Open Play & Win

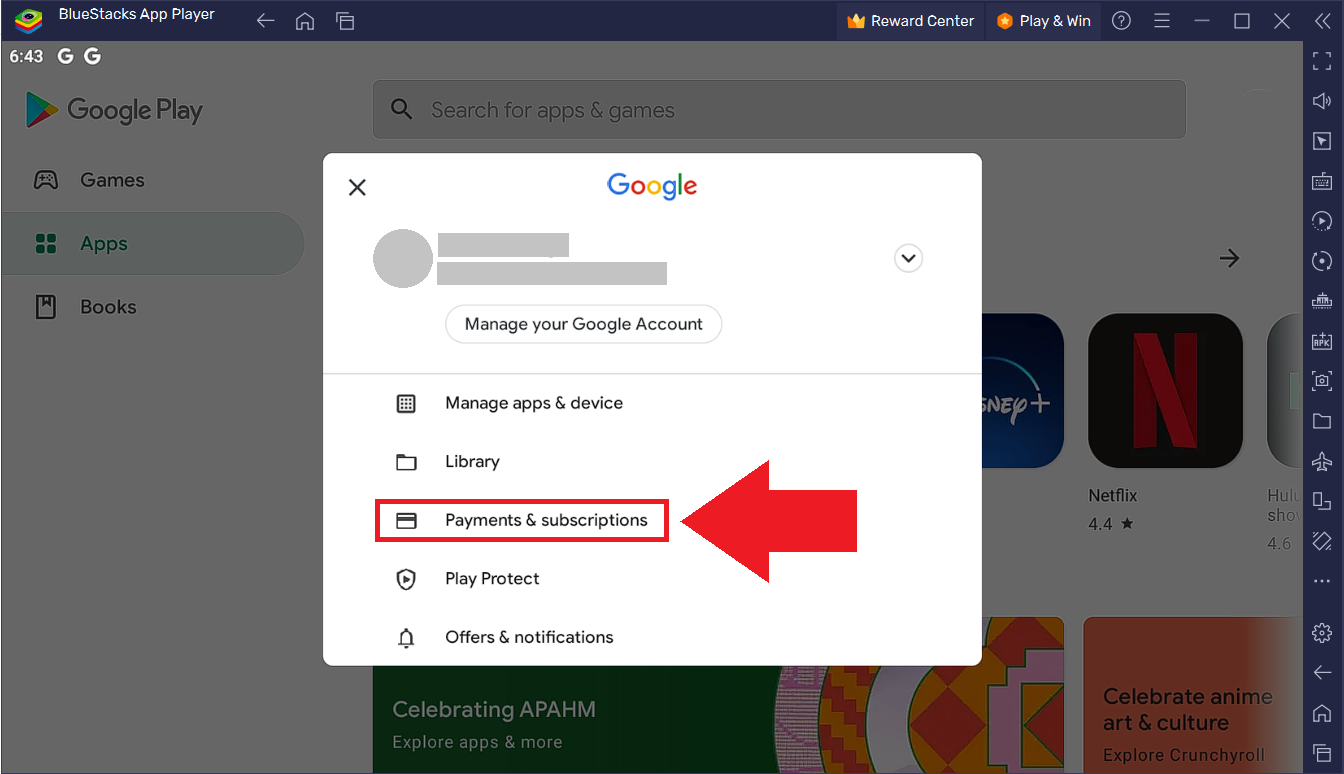[x=1043, y=21]
